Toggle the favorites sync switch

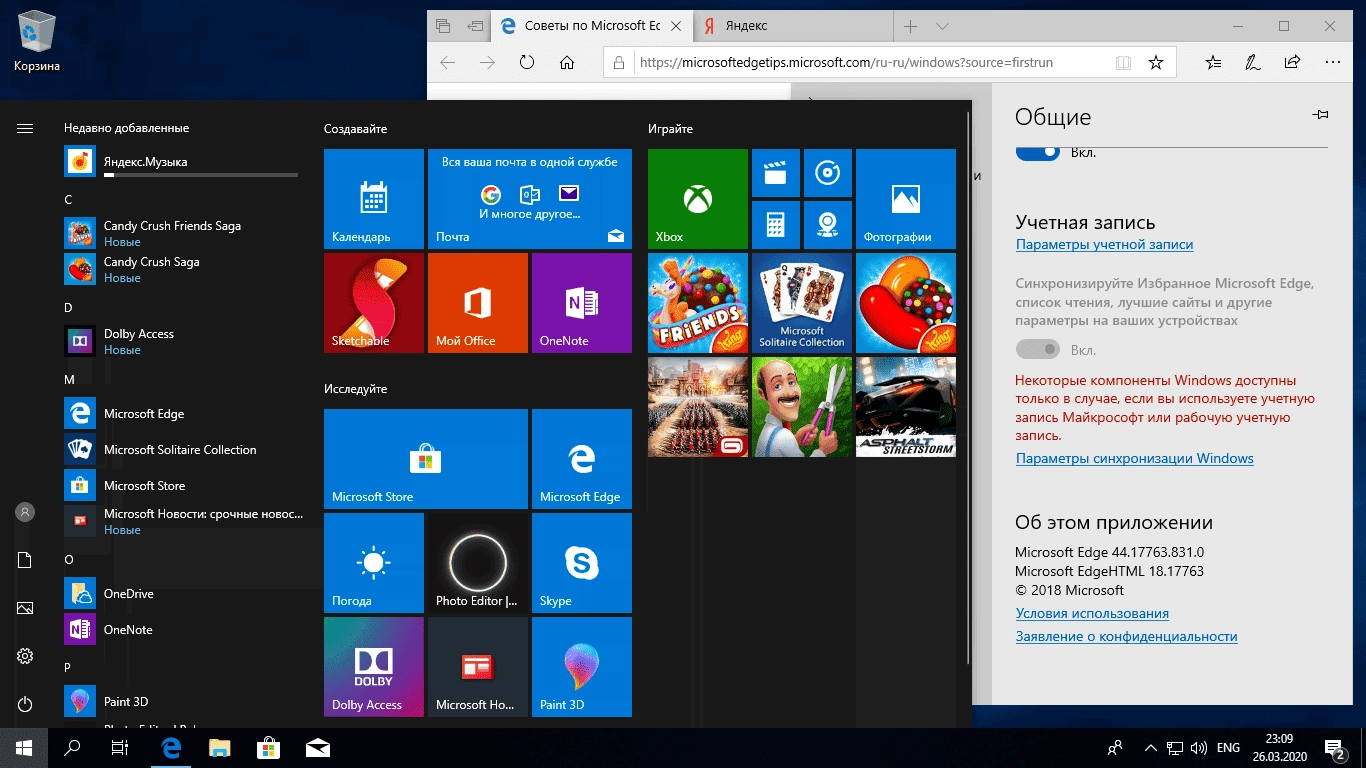coord(1037,349)
